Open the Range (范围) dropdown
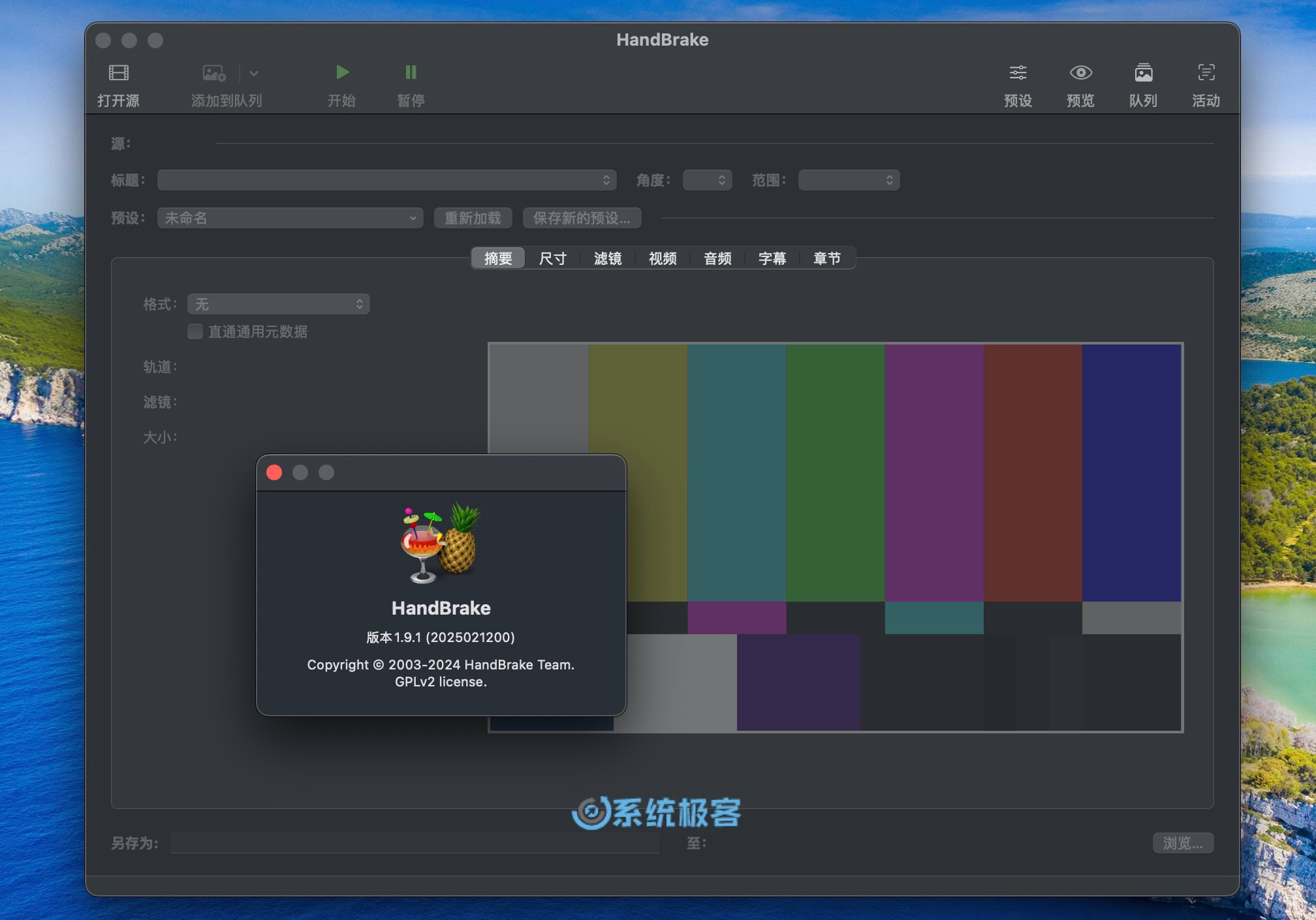The width and height of the screenshot is (1316, 920). pos(849,180)
